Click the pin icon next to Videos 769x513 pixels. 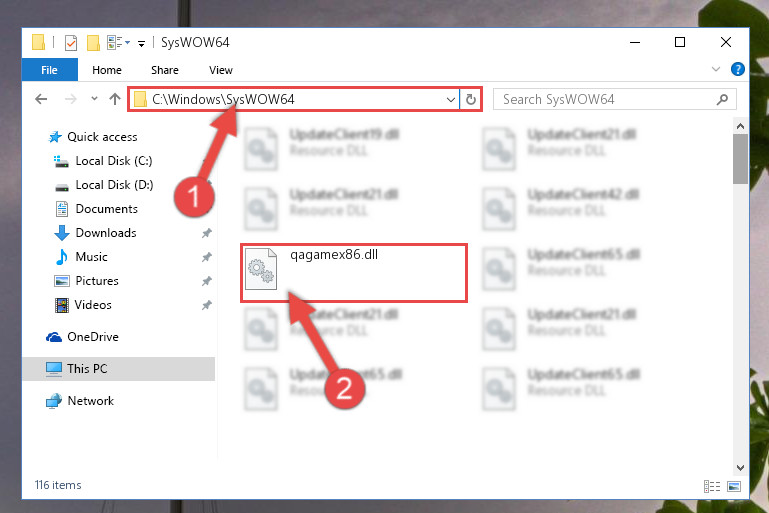point(206,305)
